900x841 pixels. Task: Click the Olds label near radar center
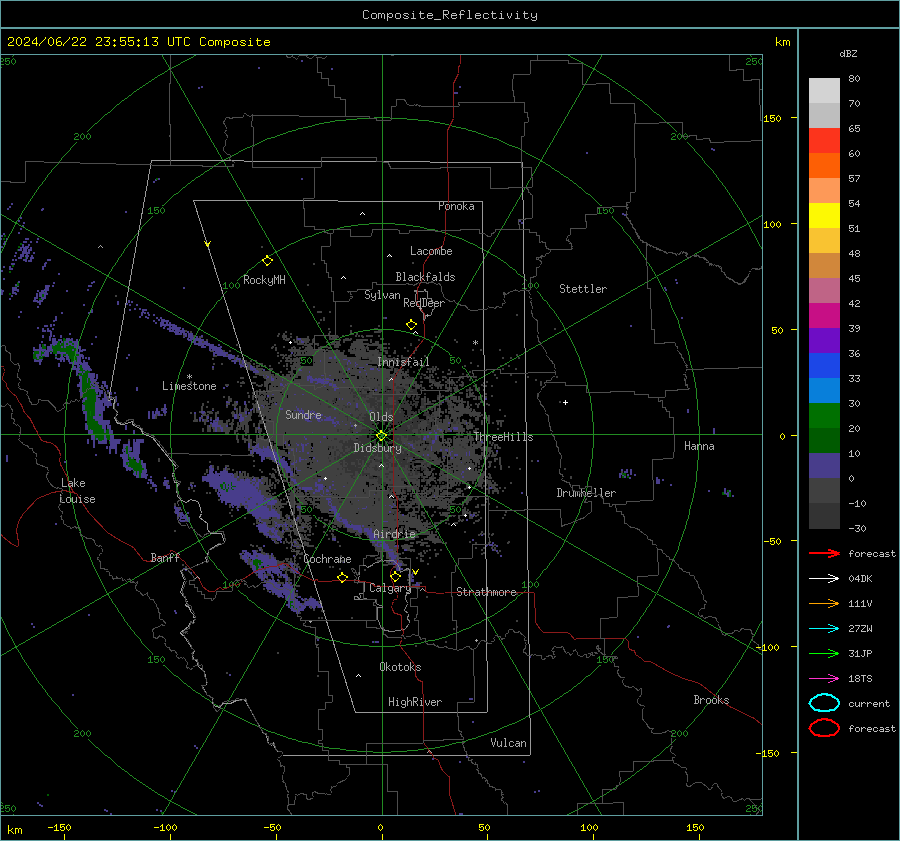point(381,417)
